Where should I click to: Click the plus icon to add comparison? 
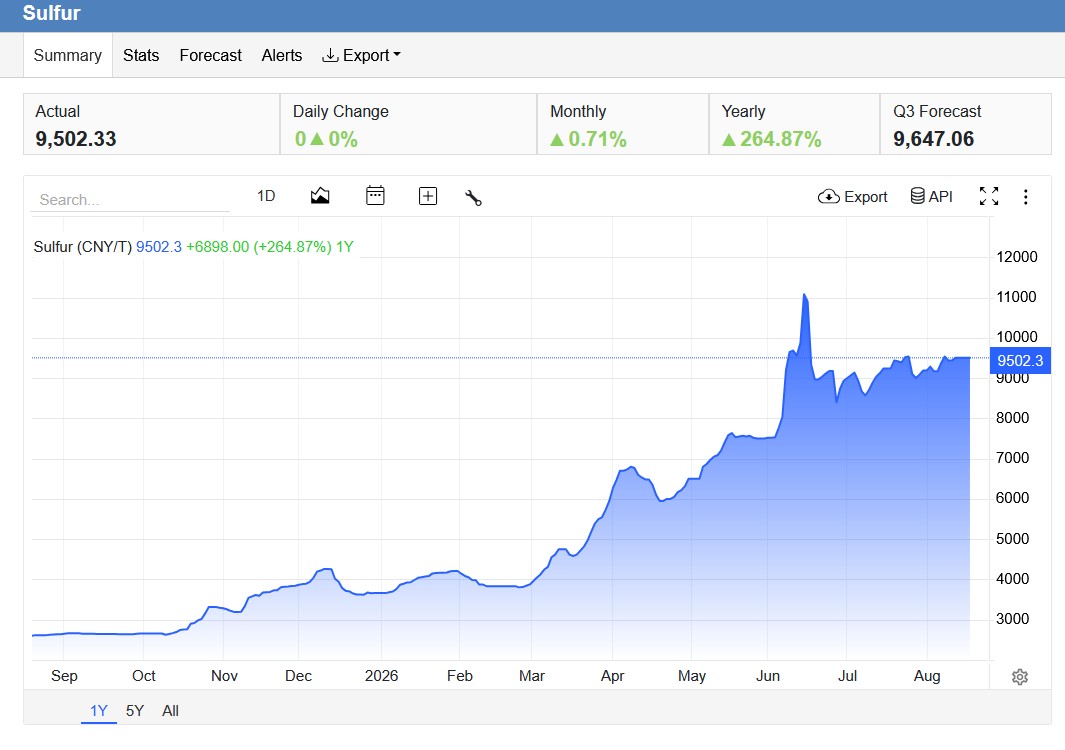tap(428, 196)
